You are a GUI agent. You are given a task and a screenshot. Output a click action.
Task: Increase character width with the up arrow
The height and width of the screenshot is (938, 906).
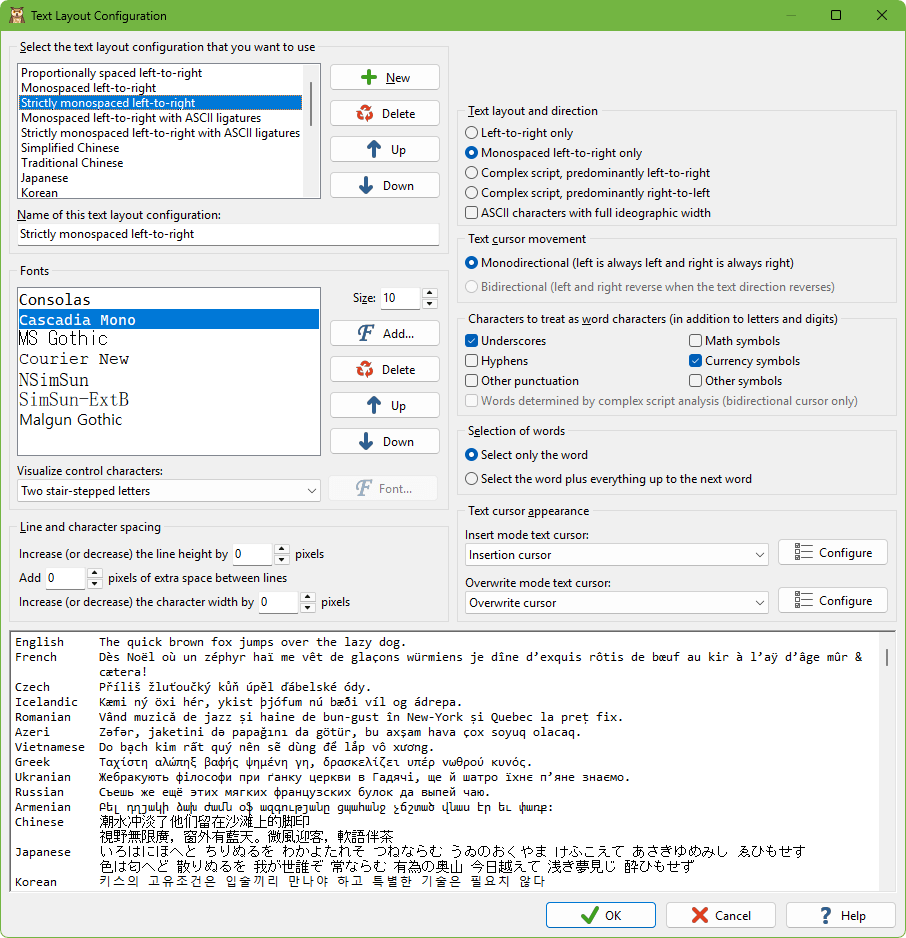pos(307,596)
